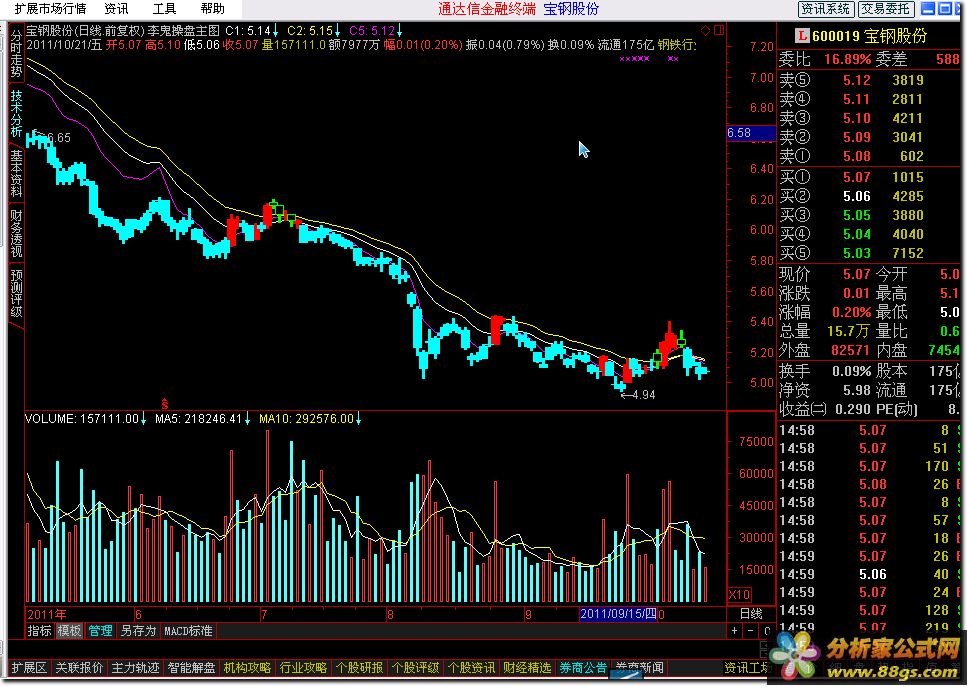Open the 财经精选 bottom tab
This screenshot has width=969, height=687.
coord(527,668)
